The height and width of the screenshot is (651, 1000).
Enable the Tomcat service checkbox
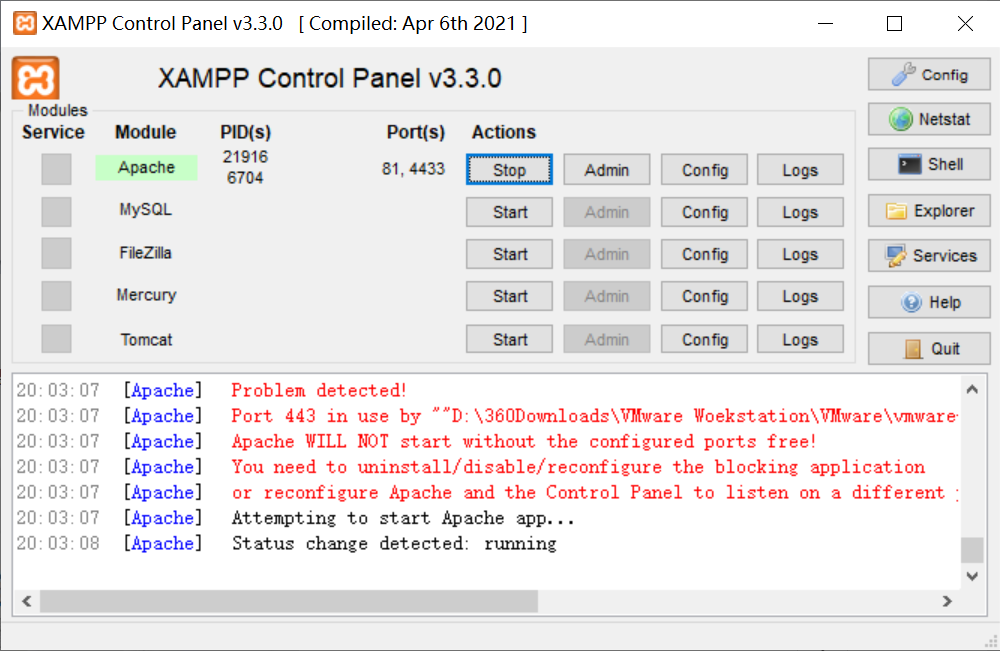(x=56, y=338)
